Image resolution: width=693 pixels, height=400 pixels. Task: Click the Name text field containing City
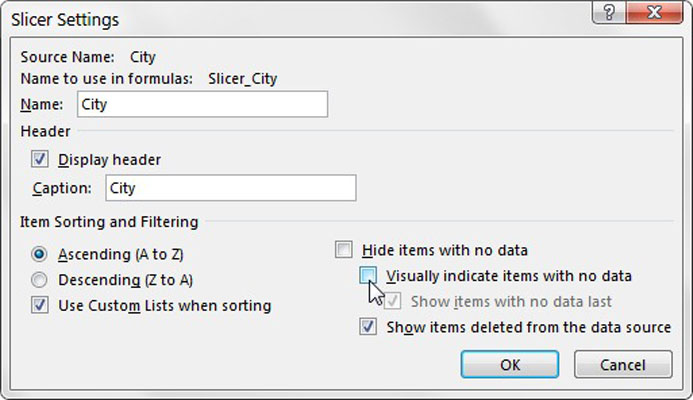coord(201,104)
